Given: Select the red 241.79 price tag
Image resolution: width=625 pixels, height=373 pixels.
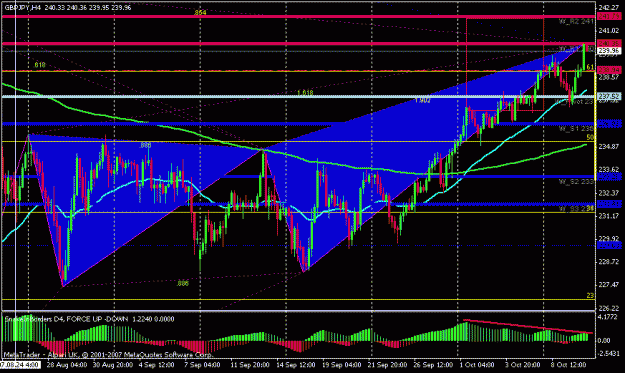Looking at the screenshot, I should point(609,16).
